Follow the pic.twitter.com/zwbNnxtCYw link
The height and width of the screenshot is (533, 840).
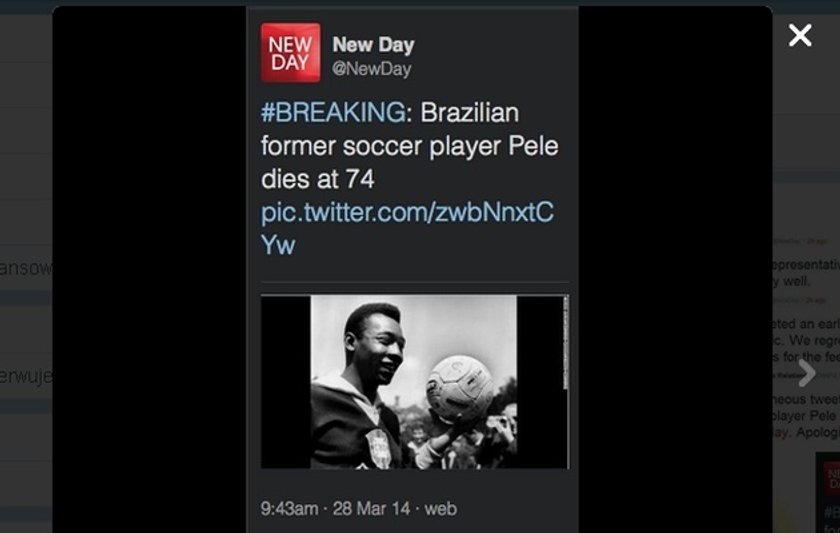tap(407, 228)
